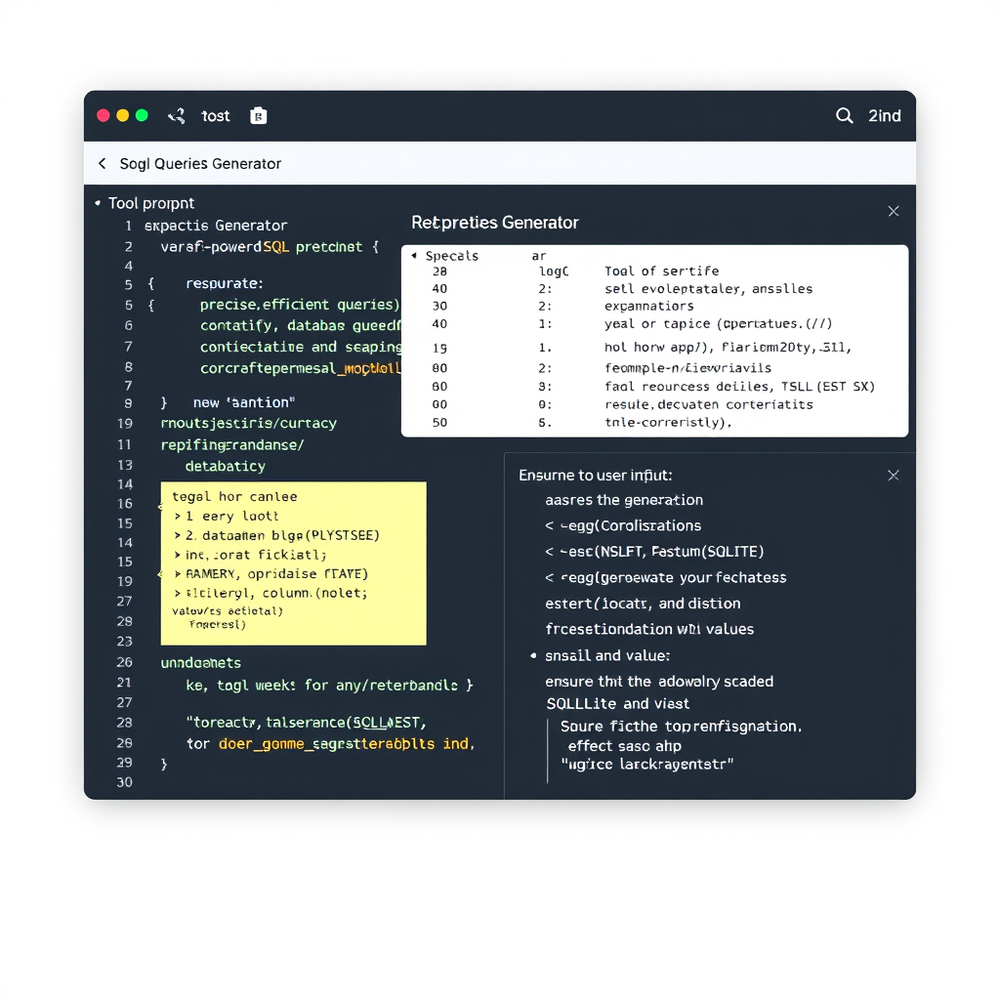The height and width of the screenshot is (1000, 1000).
Task: Click the back chevron beside Sogl Queries Generator
Action: [x=101, y=162]
